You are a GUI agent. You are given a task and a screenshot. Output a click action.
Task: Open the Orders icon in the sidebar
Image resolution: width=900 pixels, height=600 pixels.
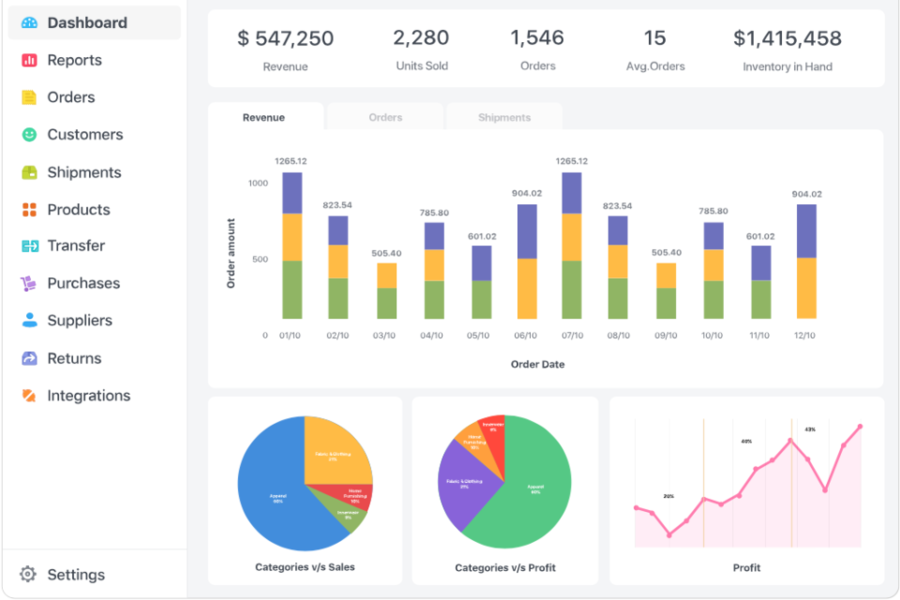tap(30, 97)
